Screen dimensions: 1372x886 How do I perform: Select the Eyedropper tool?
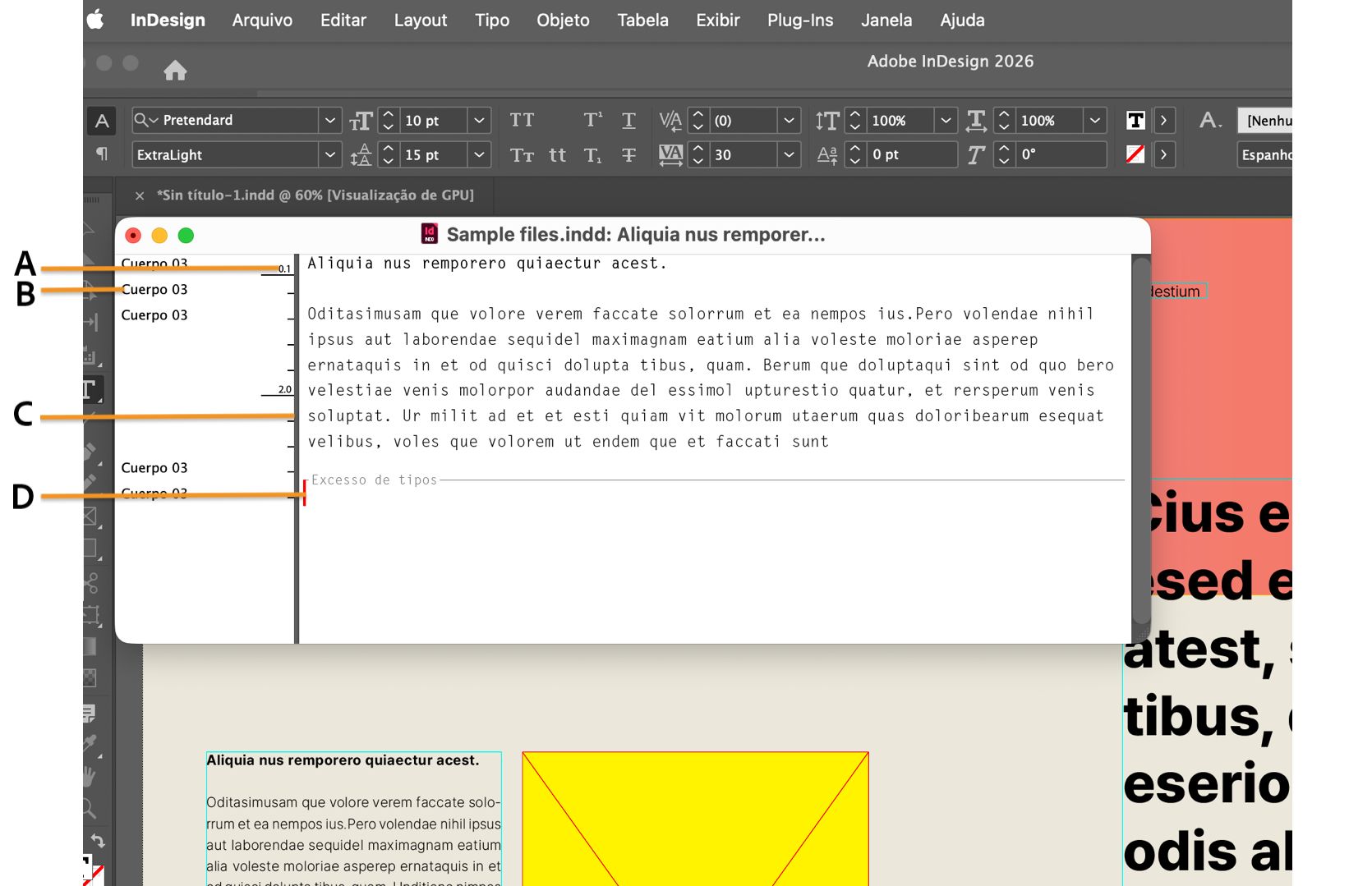(90, 744)
